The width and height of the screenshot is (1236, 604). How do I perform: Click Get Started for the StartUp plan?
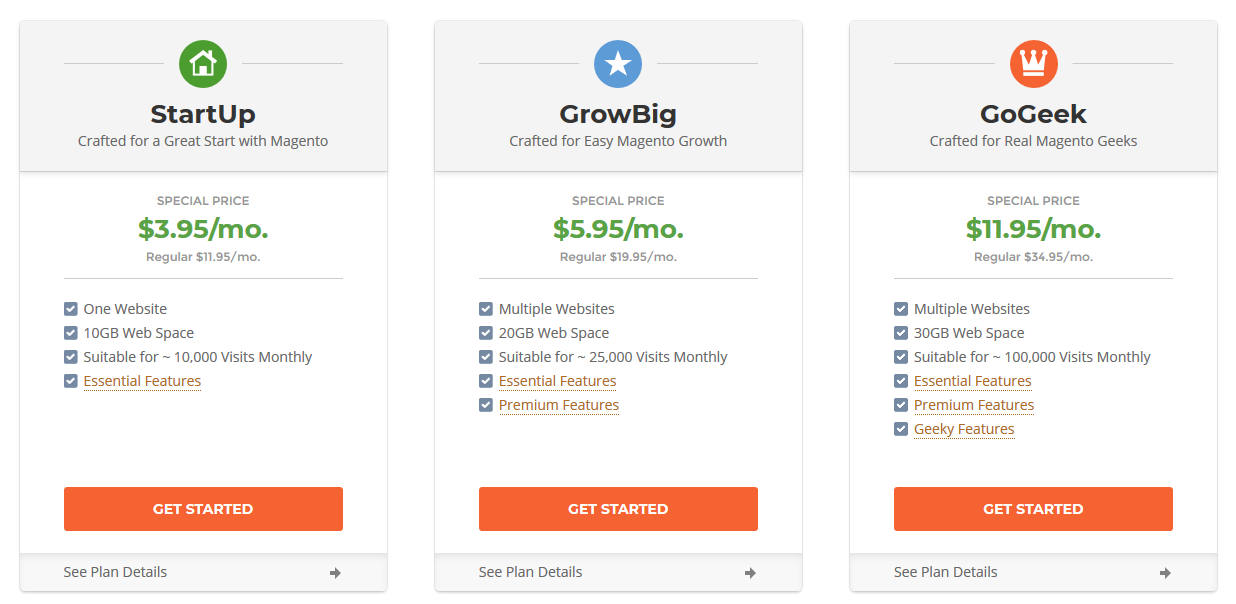[203, 509]
